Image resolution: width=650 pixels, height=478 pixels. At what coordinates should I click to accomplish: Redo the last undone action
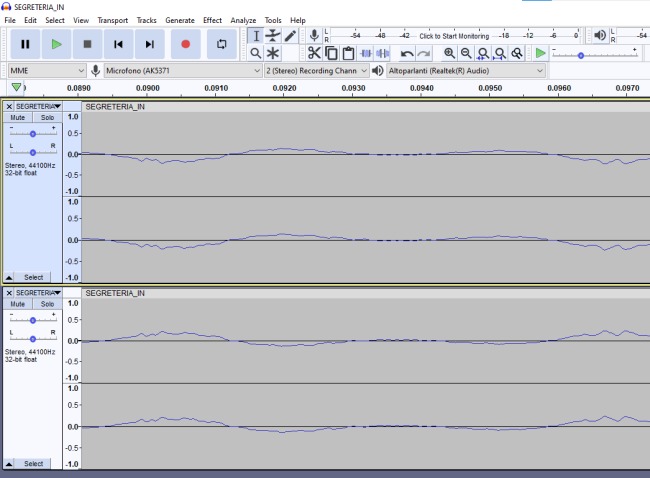pyautogui.click(x=424, y=53)
